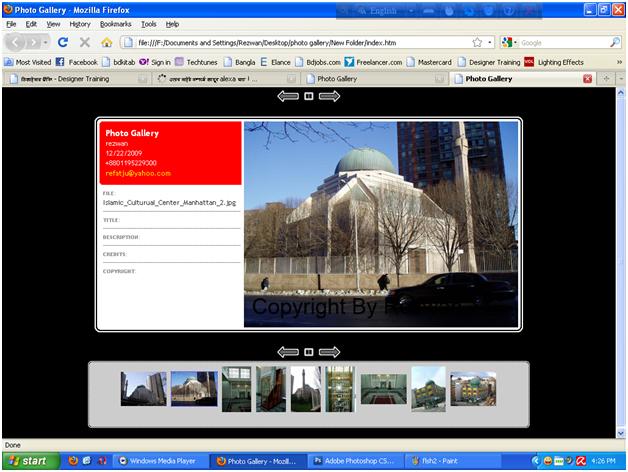The width and height of the screenshot is (628, 472).
Task: Open the Tools menu
Action: click(149, 24)
